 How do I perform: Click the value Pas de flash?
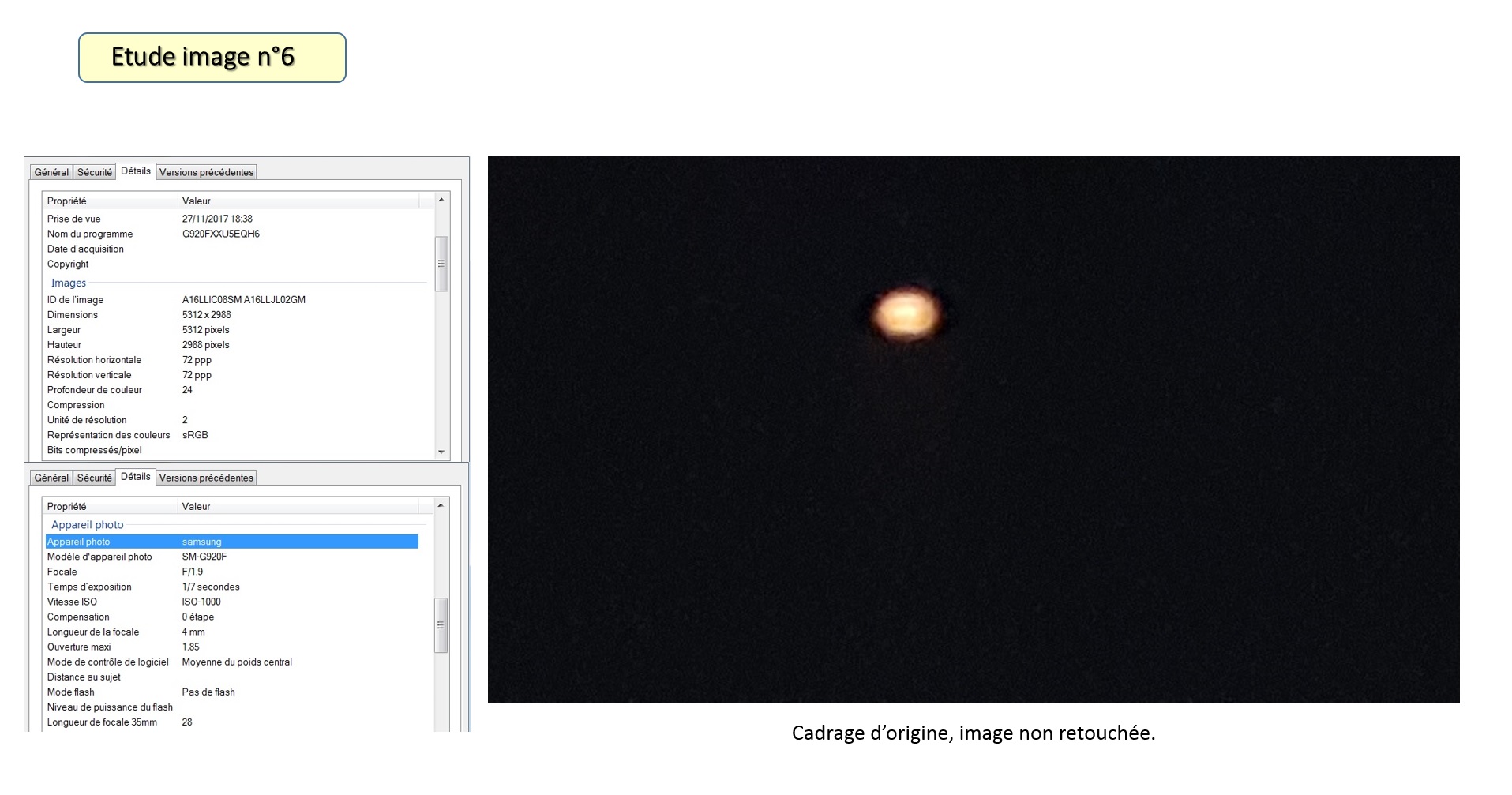(x=208, y=692)
